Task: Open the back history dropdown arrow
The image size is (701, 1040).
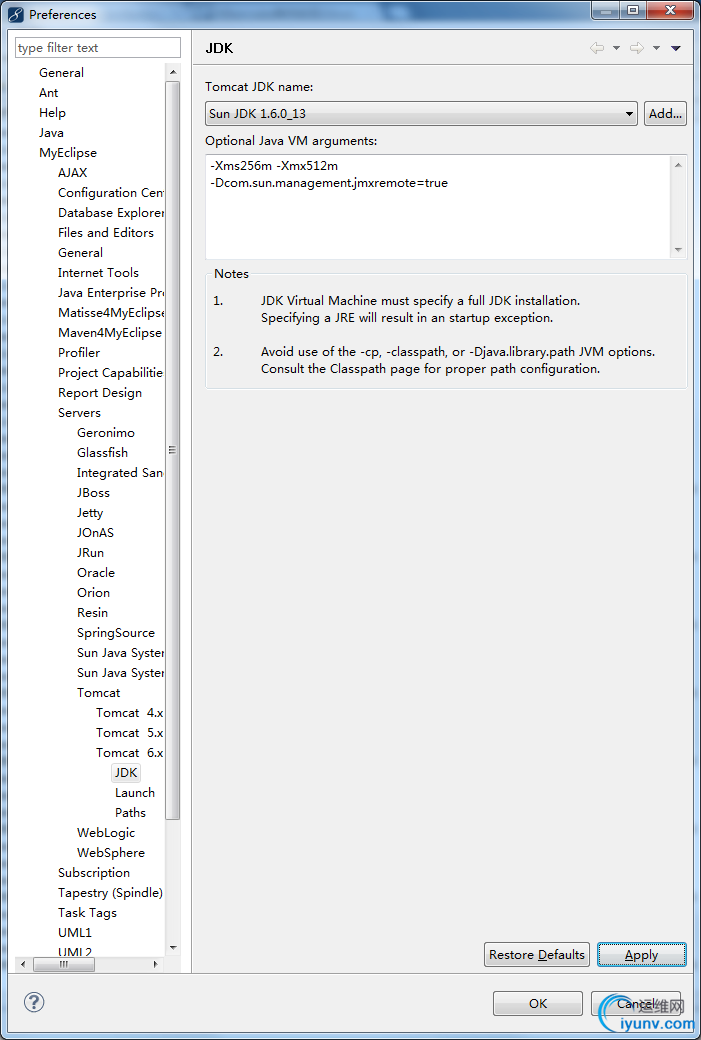Action: 616,48
